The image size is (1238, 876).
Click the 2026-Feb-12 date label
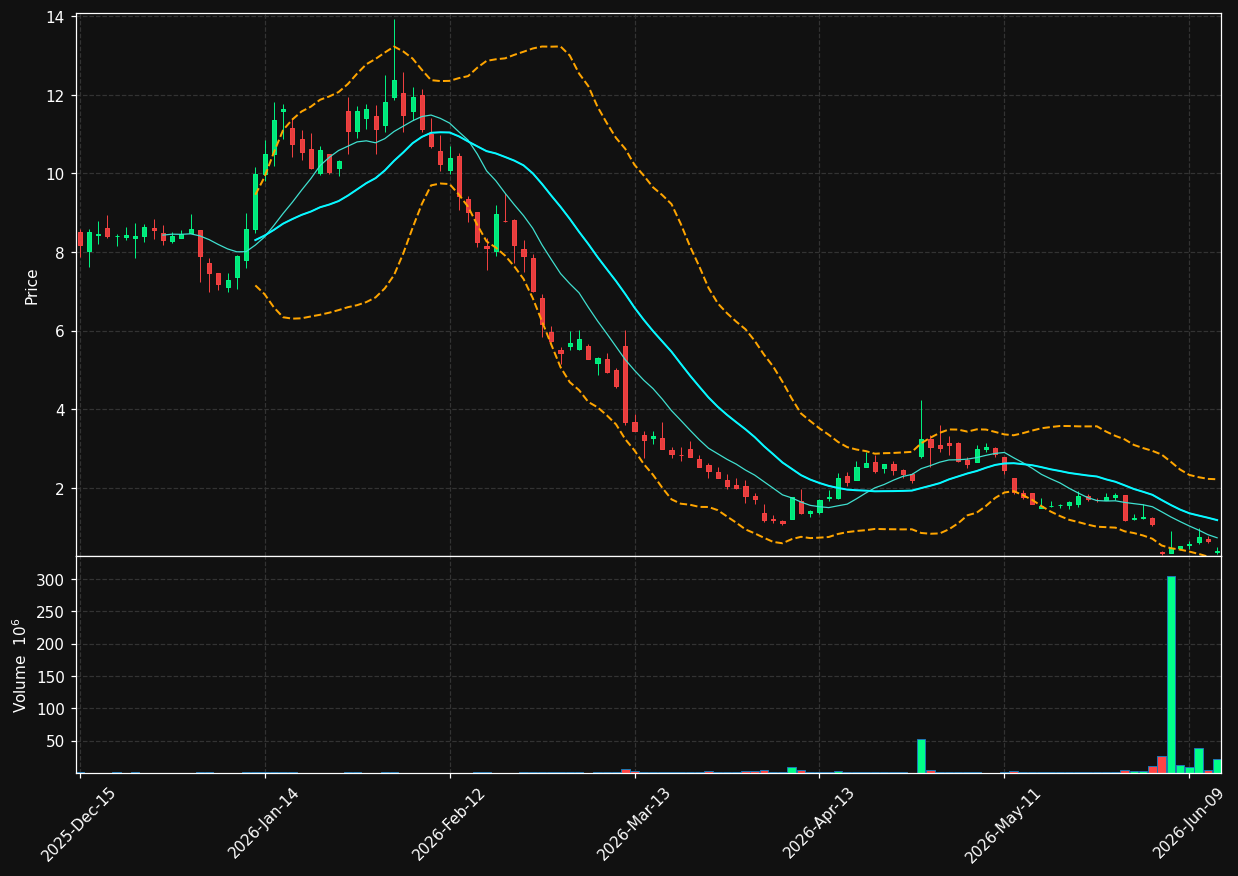coord(448,823)
